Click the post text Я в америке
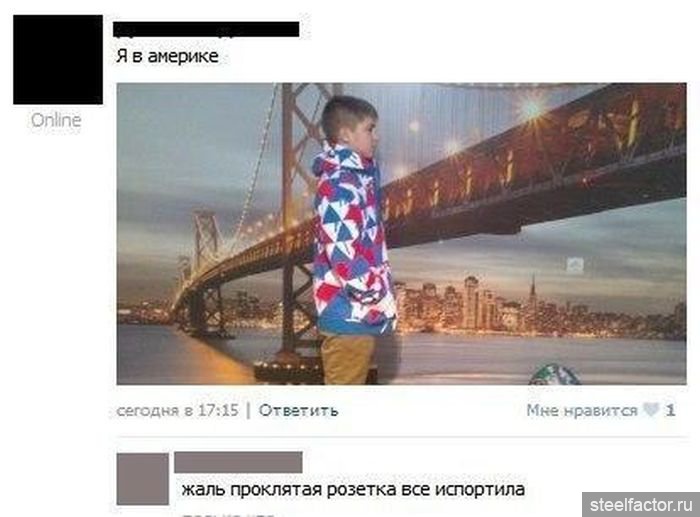 coord(167,56)
